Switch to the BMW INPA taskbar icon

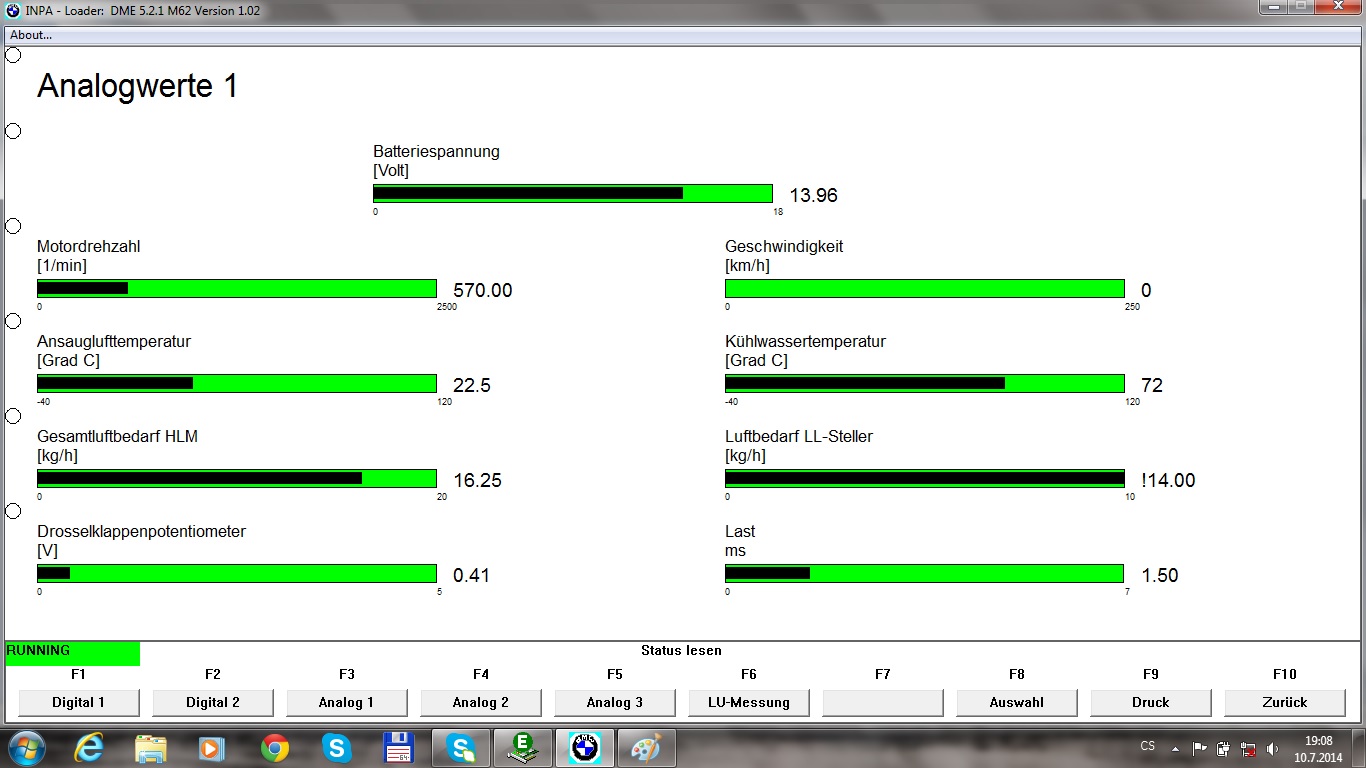click(x=585, y=748)
